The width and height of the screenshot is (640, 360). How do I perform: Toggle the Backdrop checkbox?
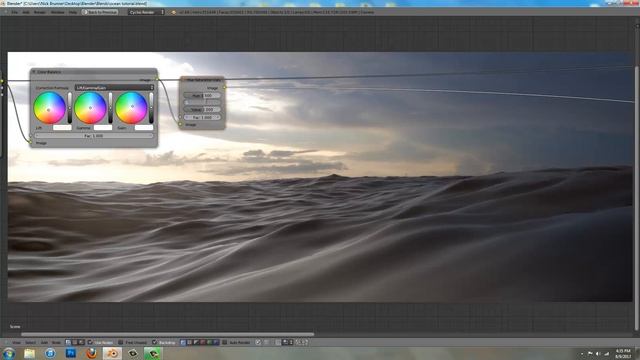[x=154, y=342]
